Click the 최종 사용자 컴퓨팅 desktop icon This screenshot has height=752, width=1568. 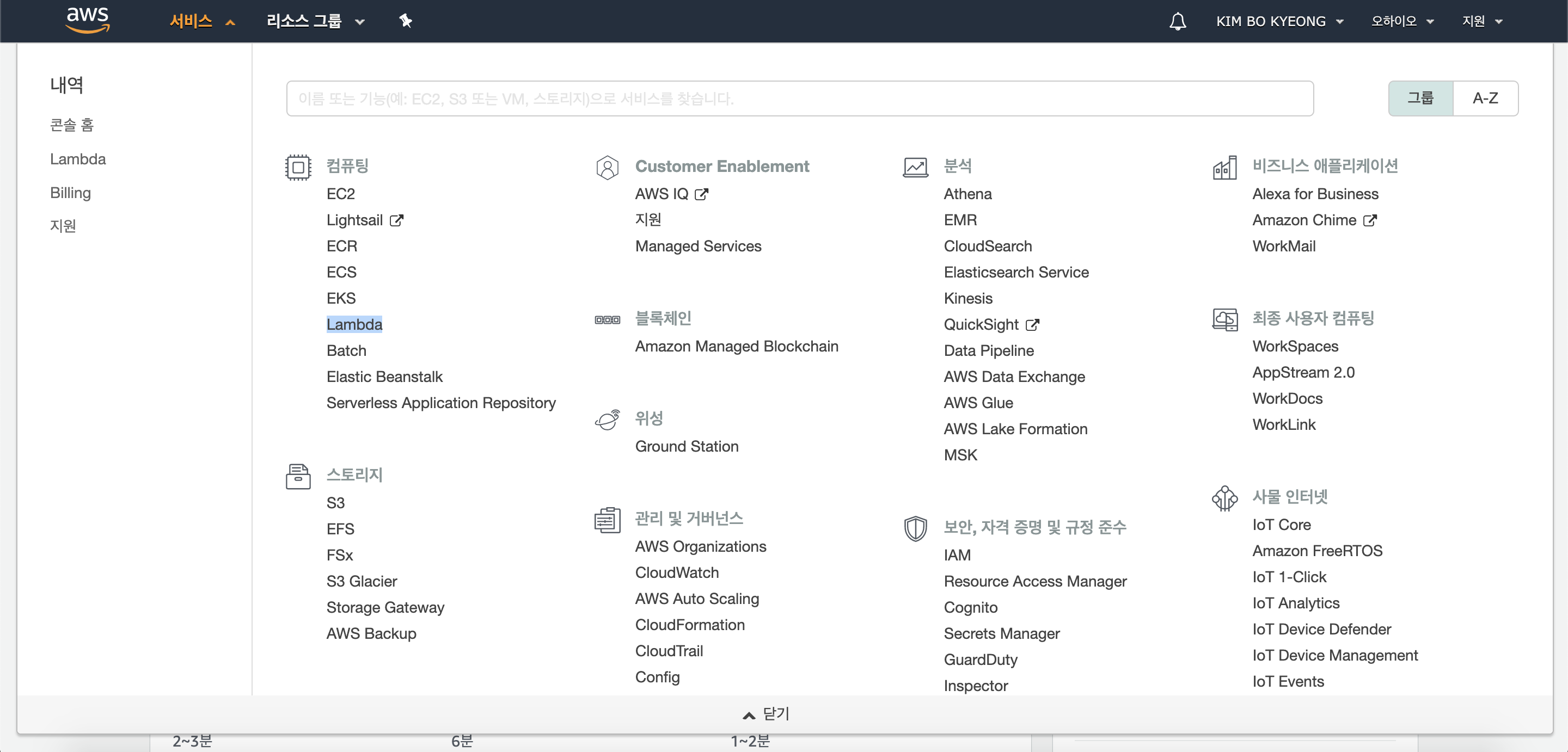click(x=1224, y=319)
